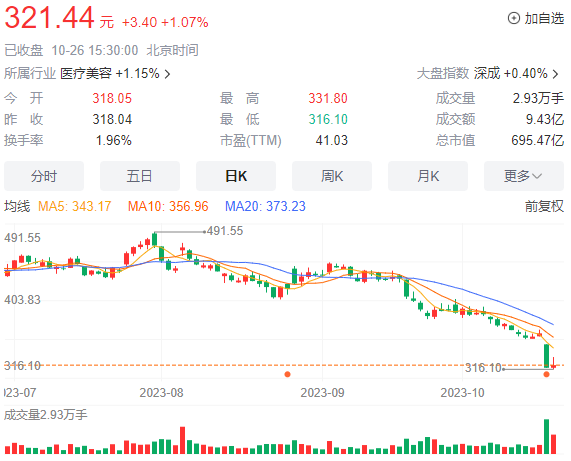Click the 最高 value 331.80
Screen dimensions: 571x461
click(x=328, y=98)
